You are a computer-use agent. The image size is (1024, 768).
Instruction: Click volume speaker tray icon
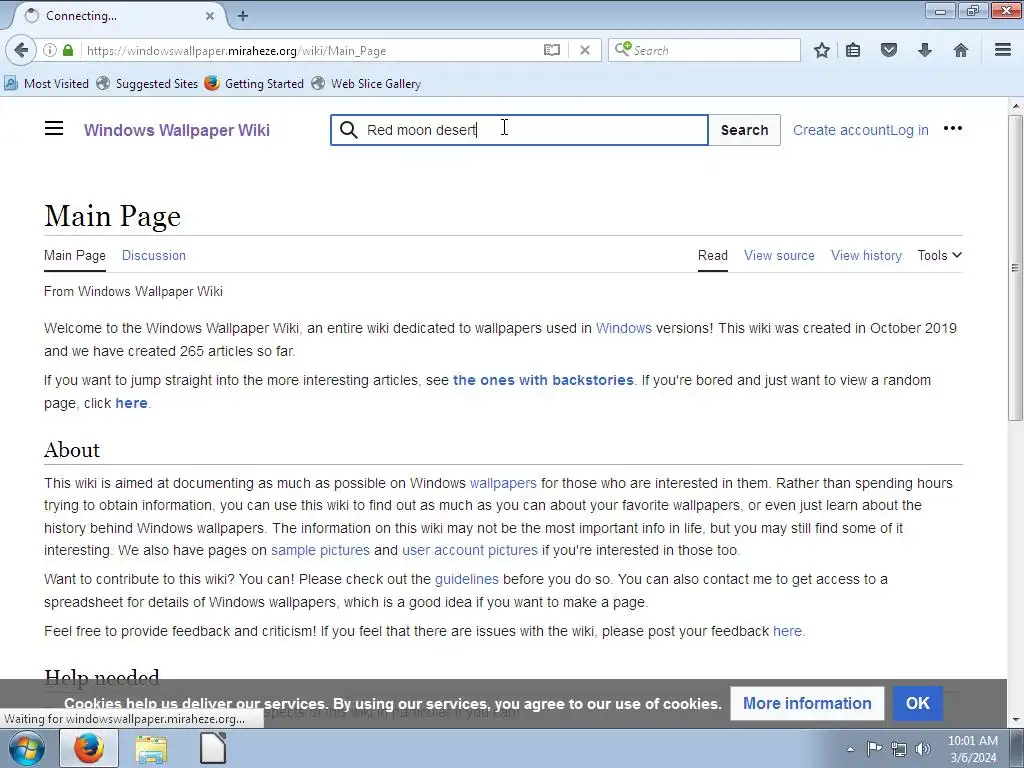point(923,749)
